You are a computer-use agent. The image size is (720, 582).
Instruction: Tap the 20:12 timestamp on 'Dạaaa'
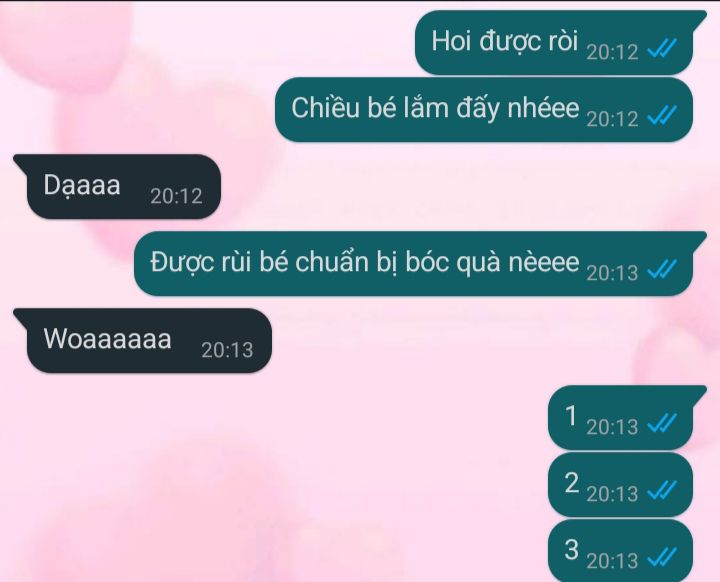point(176,197)
